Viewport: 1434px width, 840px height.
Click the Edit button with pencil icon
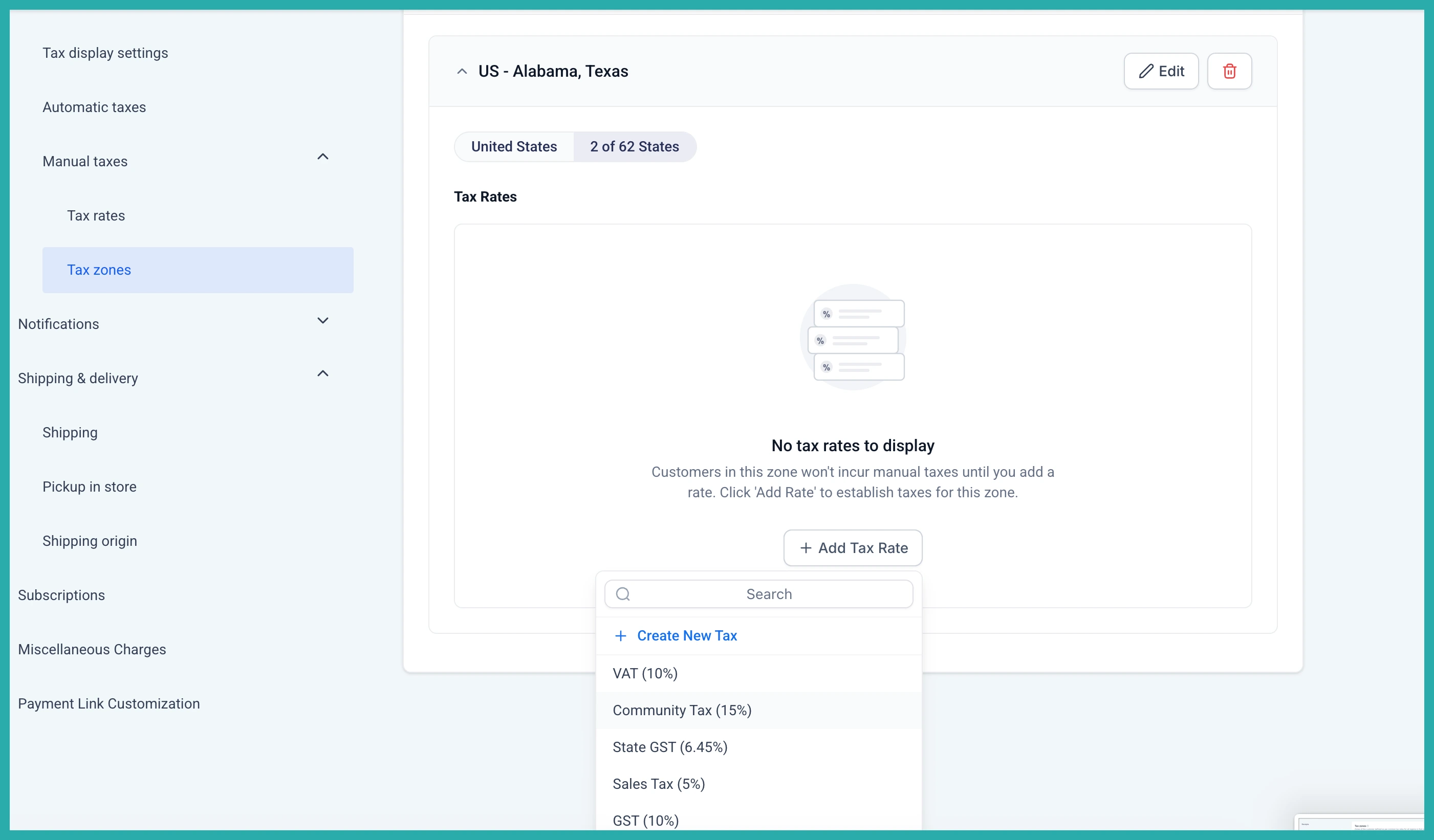(1161, 71)
